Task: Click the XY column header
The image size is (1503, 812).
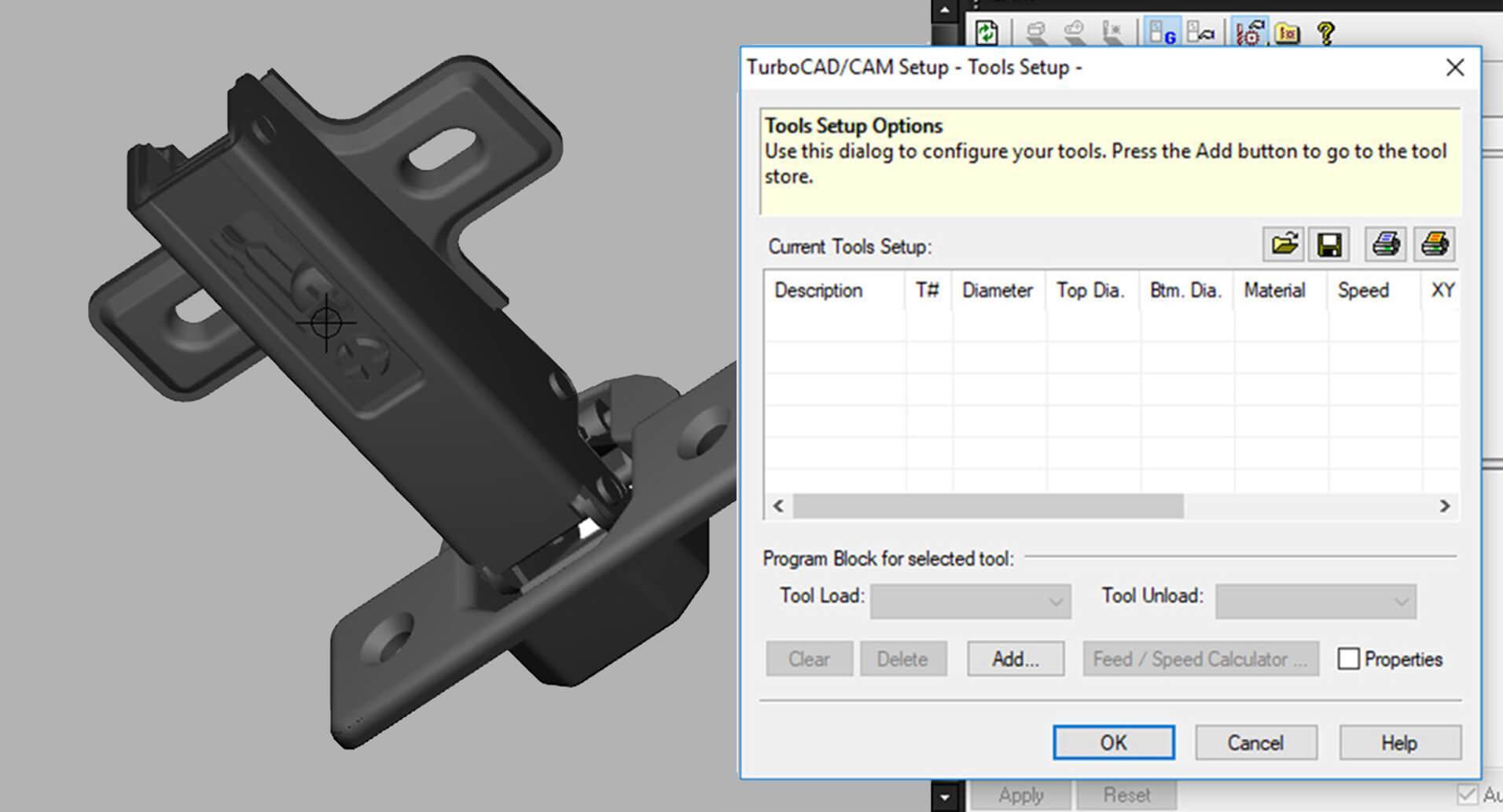Action: pyautogui.click(x=1441, y=291)
